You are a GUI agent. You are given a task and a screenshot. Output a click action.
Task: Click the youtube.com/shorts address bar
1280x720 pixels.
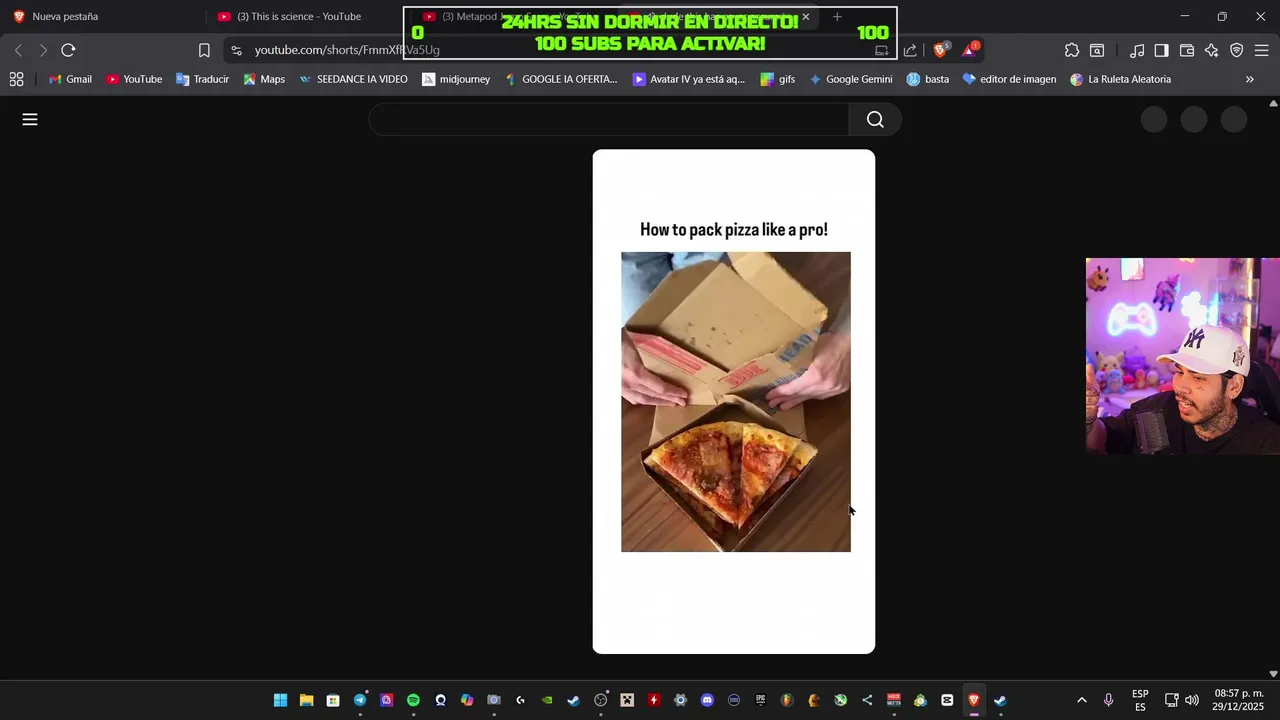pos(346,50)
